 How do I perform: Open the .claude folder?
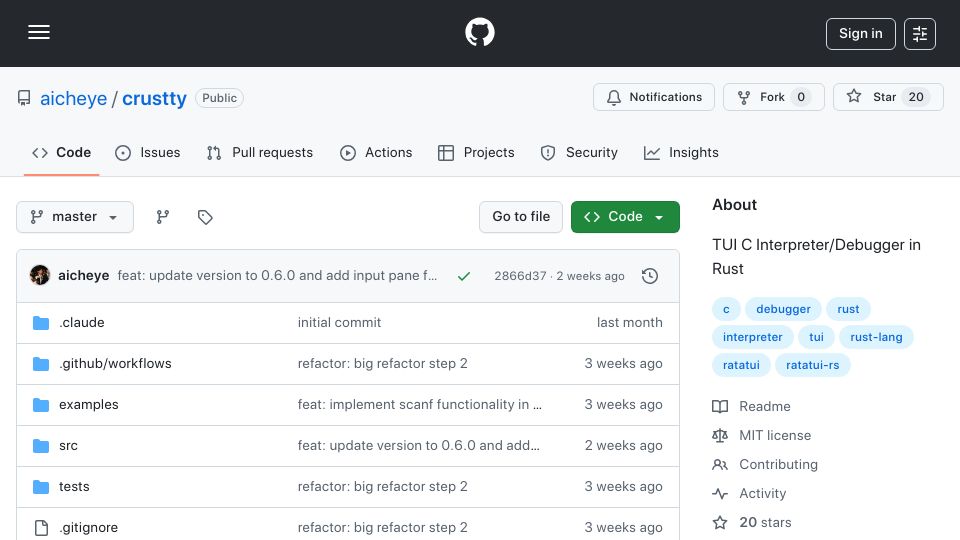coord(81,323)
